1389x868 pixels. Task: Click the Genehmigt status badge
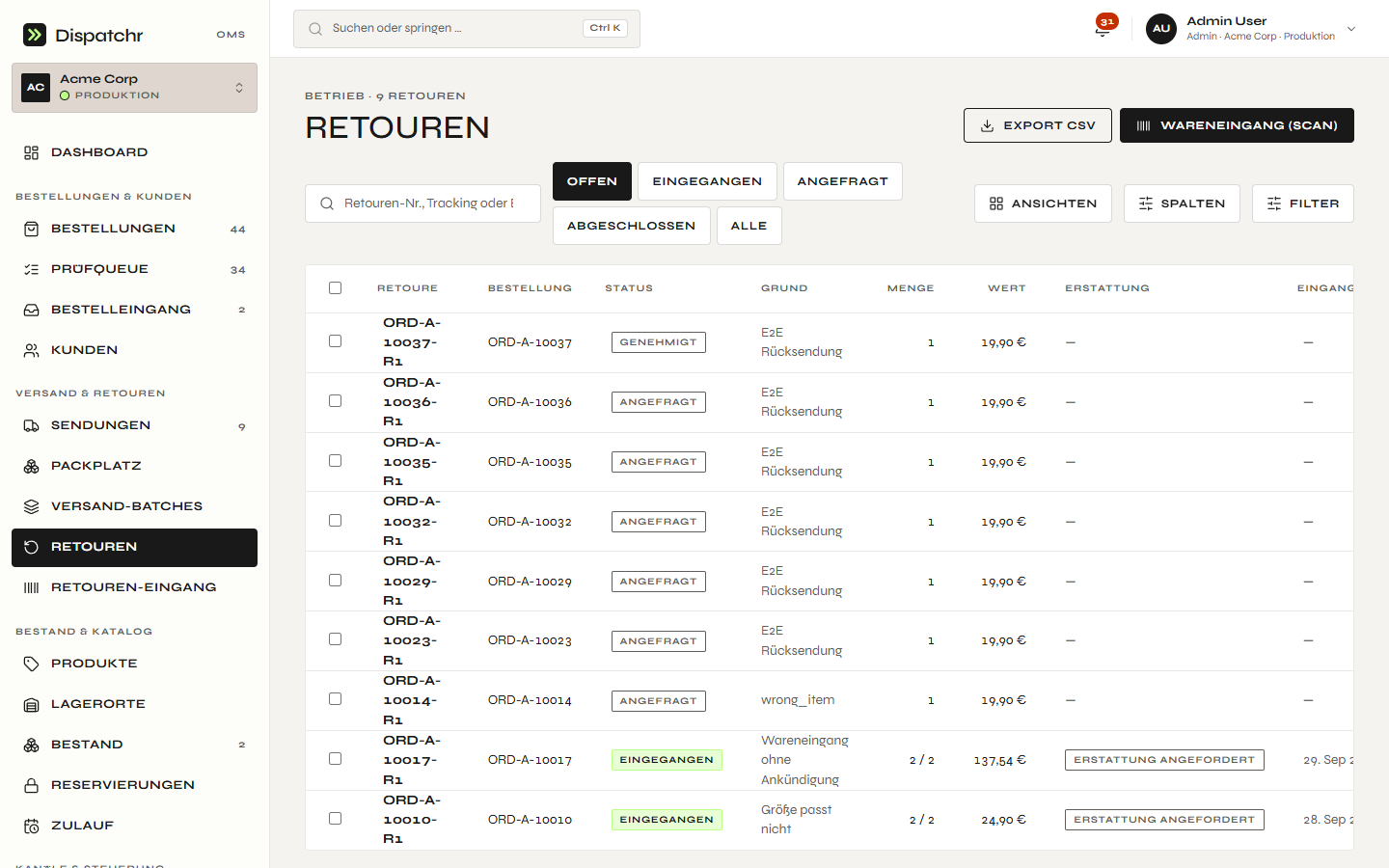659,342
